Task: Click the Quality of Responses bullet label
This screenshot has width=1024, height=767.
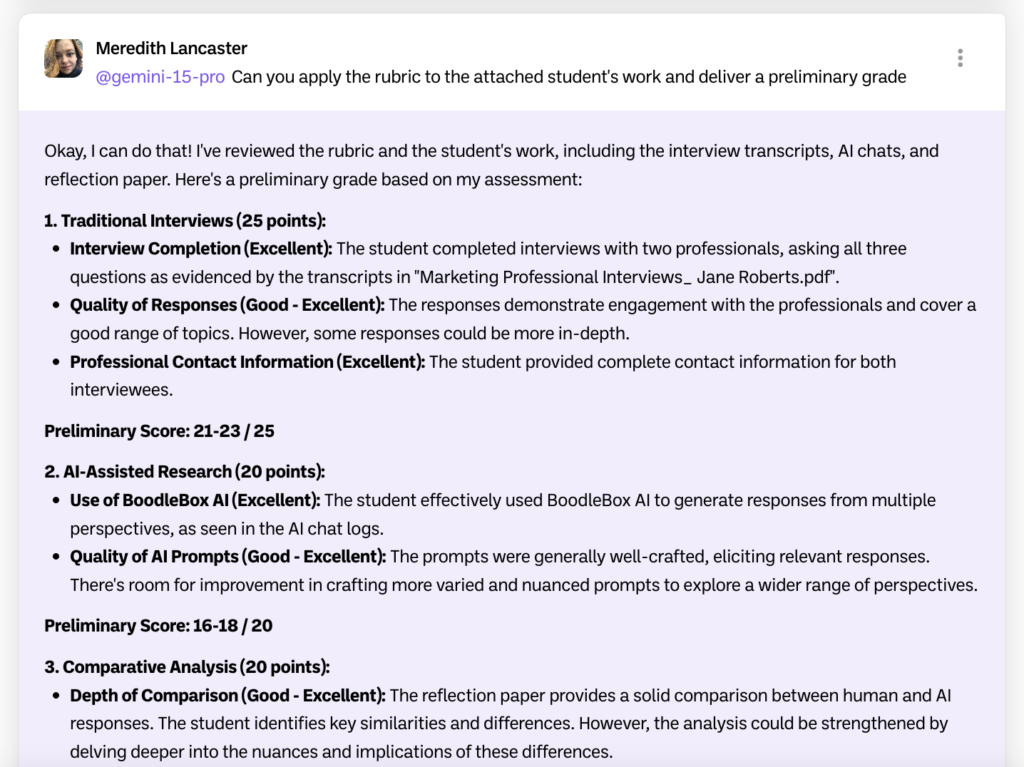Action: click(227, 305)
